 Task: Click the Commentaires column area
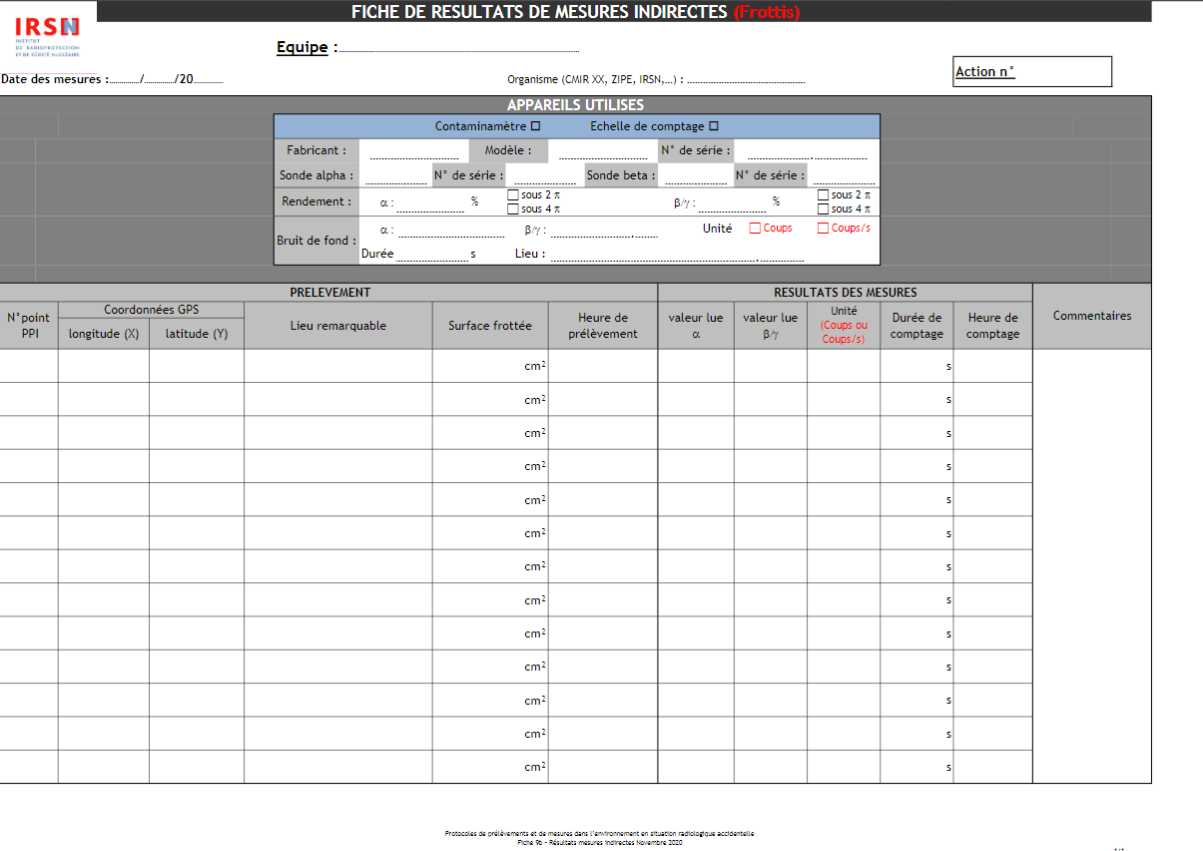[x=1091, y=560]
